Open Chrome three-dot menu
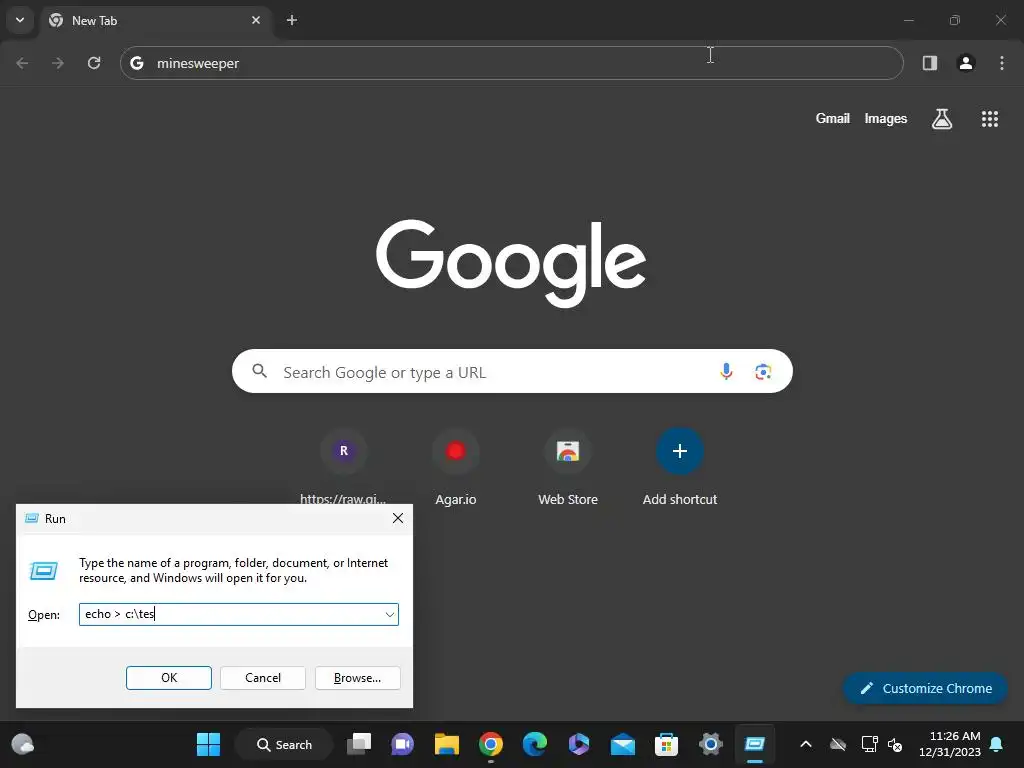Screen dimensions: 1024x768 point(1002,63)
